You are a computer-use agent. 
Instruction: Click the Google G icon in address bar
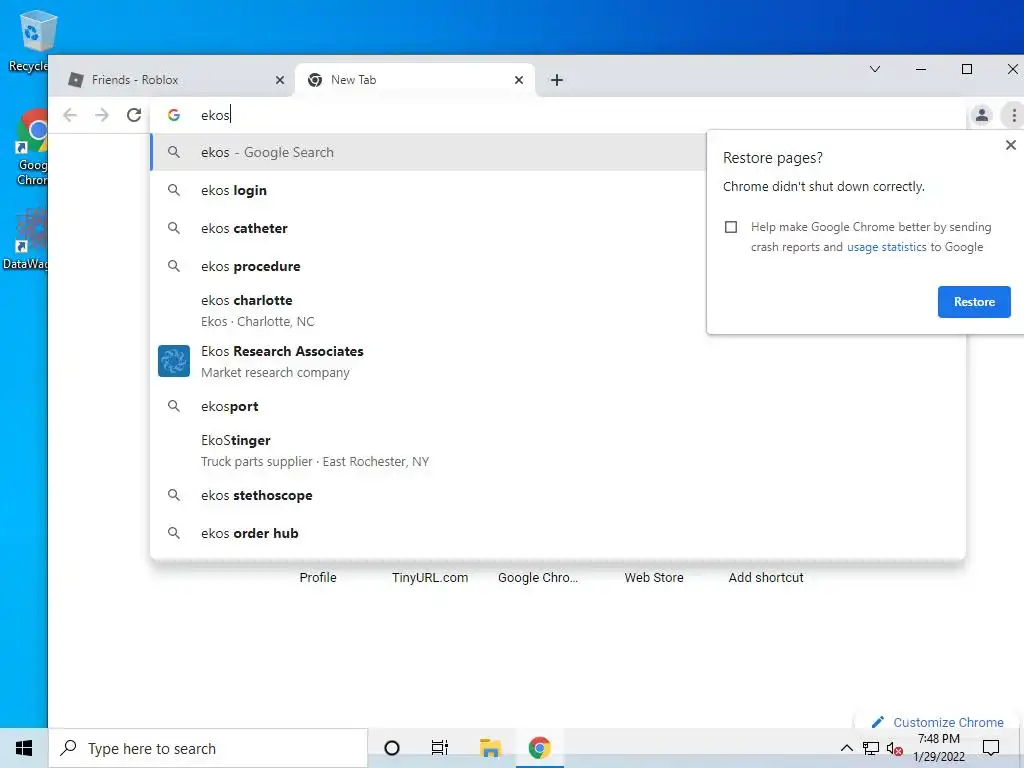point(174,115)
